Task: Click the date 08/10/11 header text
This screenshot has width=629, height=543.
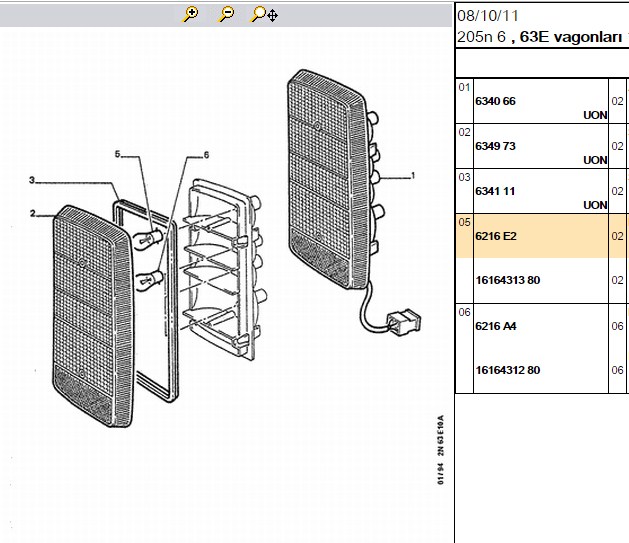Action: pyautogui.click(x=488, y=16)
